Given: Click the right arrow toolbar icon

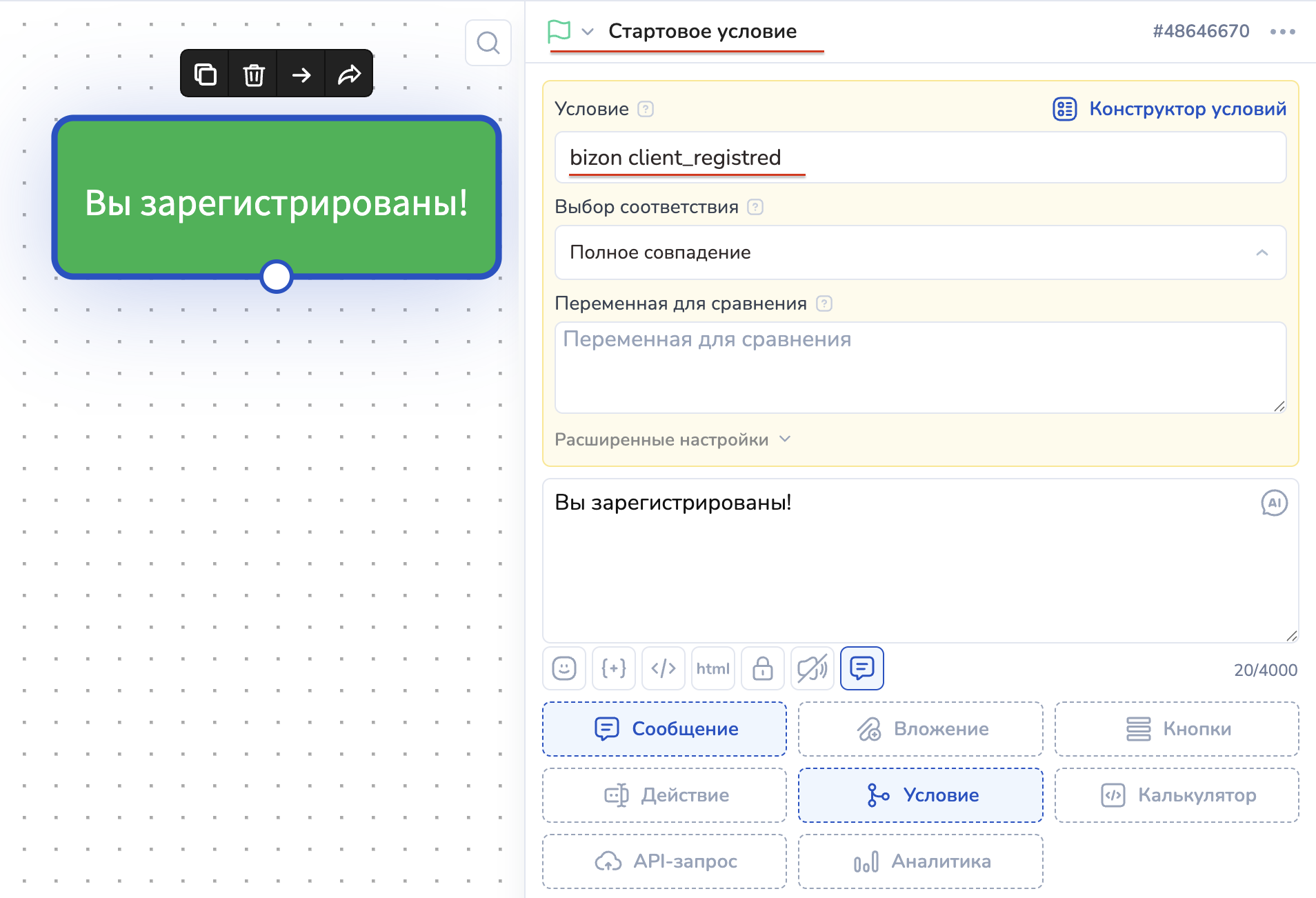Looking at the screenshot, I should click(301, 74).
